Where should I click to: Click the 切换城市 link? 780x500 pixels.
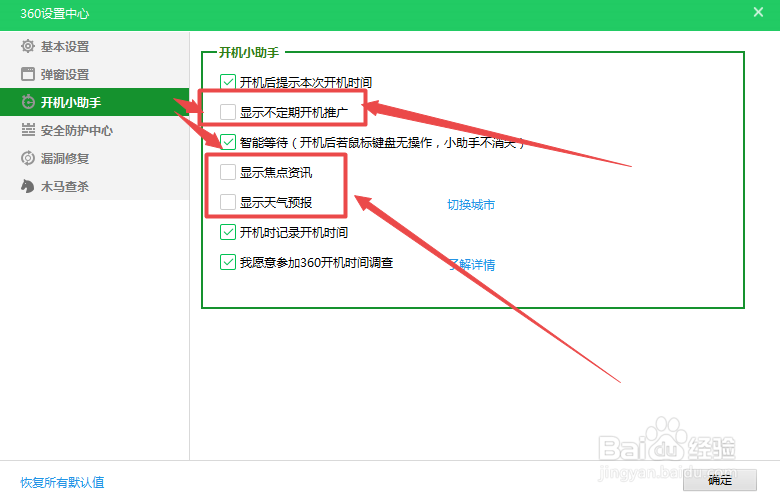tap(471, 204)
